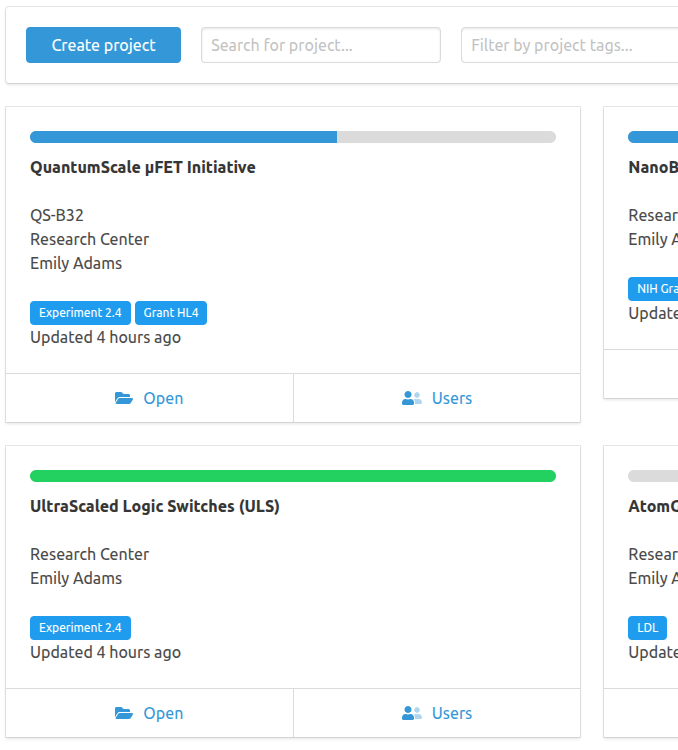Focus the Search for project field
The width and height of the screenshot is (678, 750).
tap(320, 45)
